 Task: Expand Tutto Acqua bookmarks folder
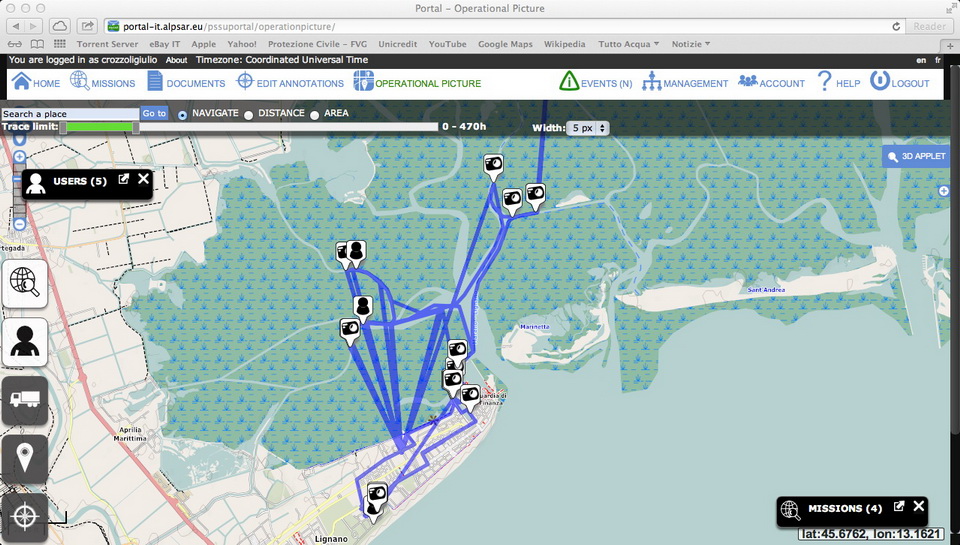tap(628, 44)
